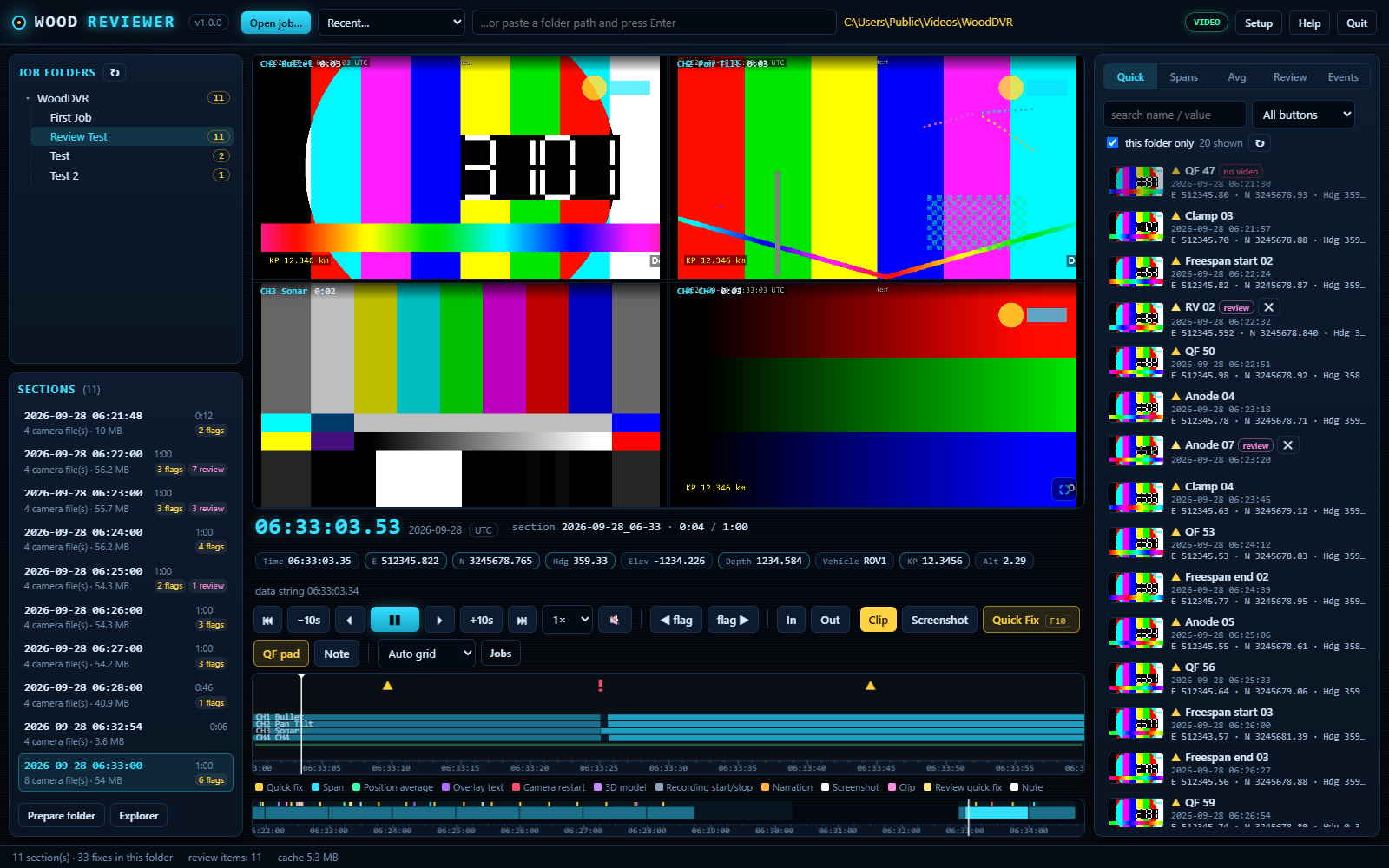Click the warning triangle icon next to Clamp 03
This screenshot has height=868, width=1389.
coord(1176,216)
